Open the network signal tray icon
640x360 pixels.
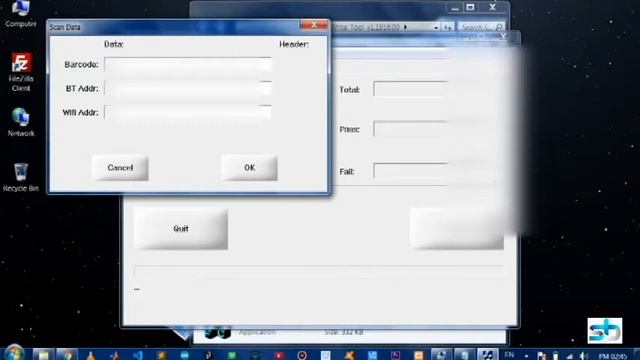click(569, 356)
